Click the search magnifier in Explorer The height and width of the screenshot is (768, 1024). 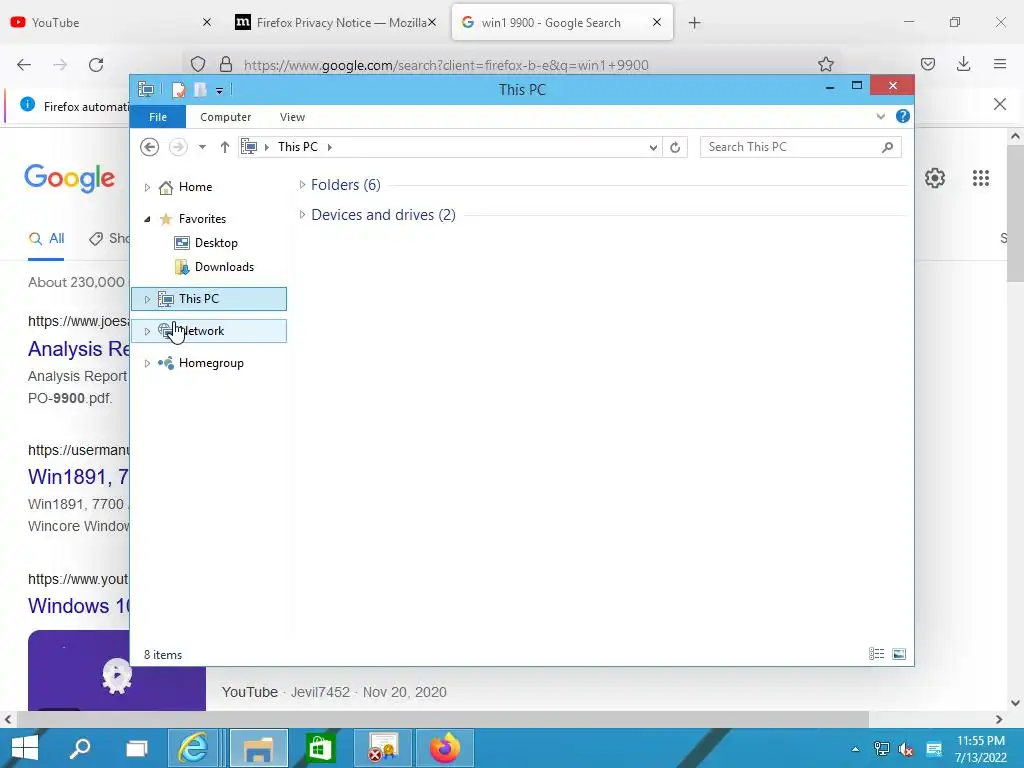pyautogui.click(x=887, y=147)
